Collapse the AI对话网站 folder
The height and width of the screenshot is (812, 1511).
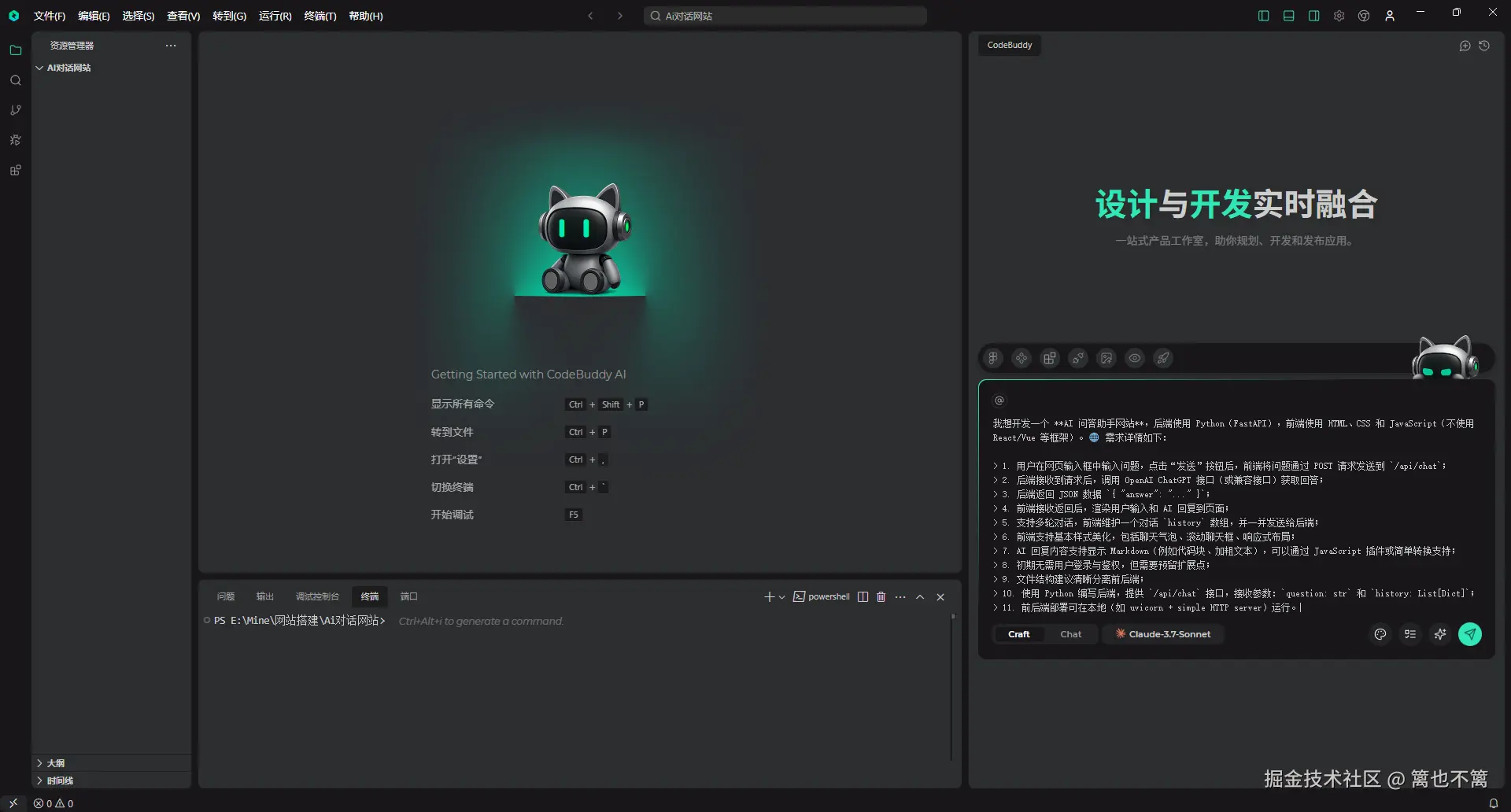[112, 68]
